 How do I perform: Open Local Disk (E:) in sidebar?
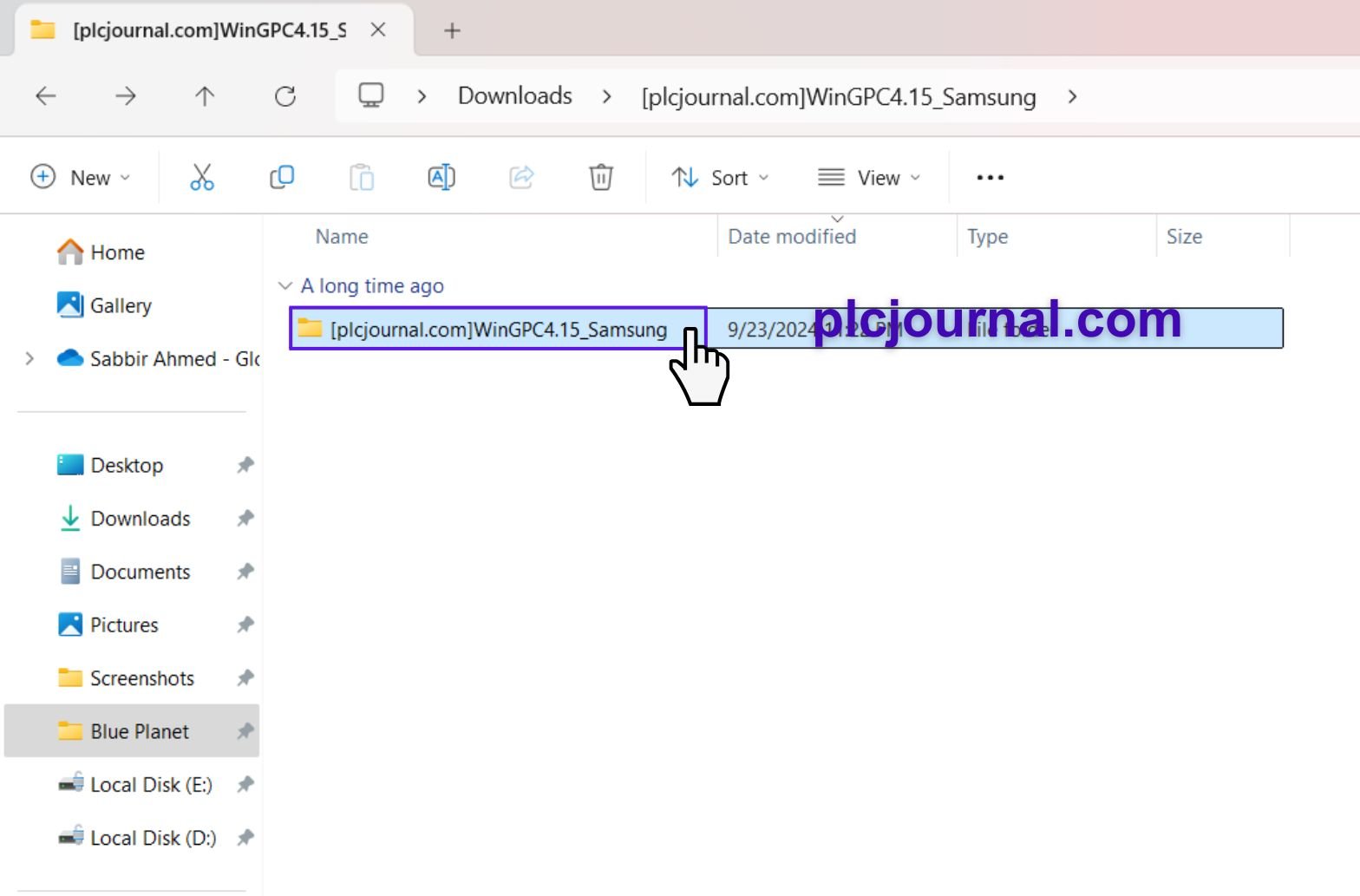pyautogui.click(x=134, y=784)
